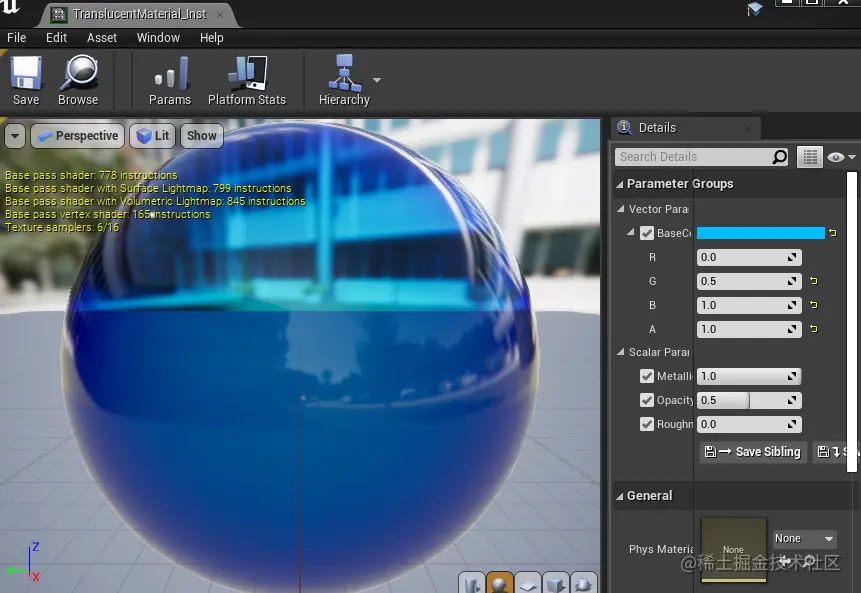This screenshot has height=593, width=861.
Task: Open the Hierarchy dropdown arrow
Action: tap(377, 80)
